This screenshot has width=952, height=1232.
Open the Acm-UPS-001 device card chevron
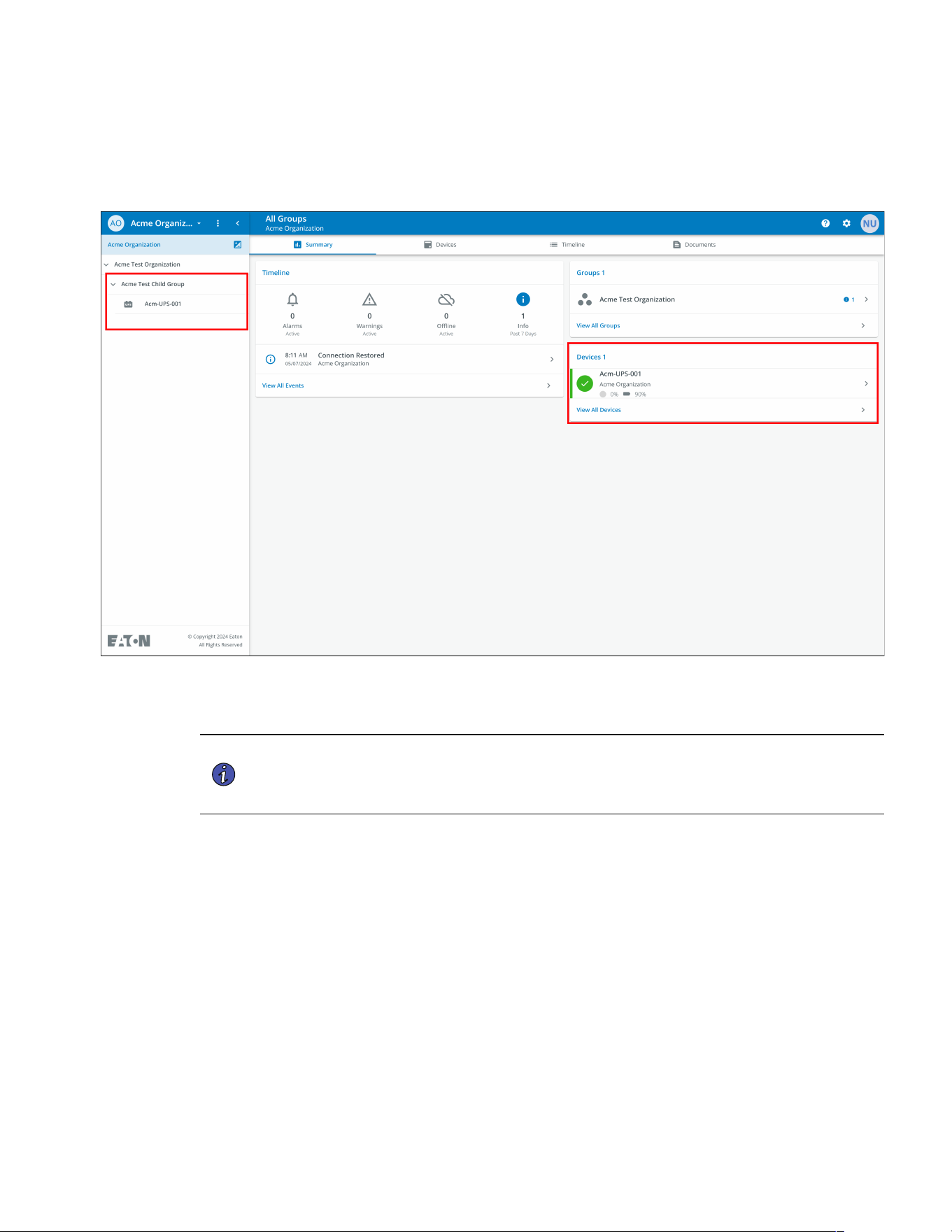866,383
